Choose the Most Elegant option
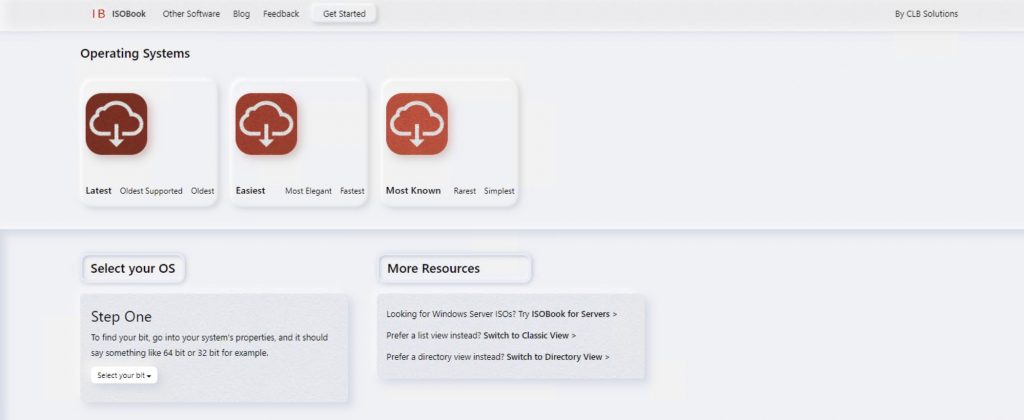Viewport: 1024px width, 420px height. (308, 191)
